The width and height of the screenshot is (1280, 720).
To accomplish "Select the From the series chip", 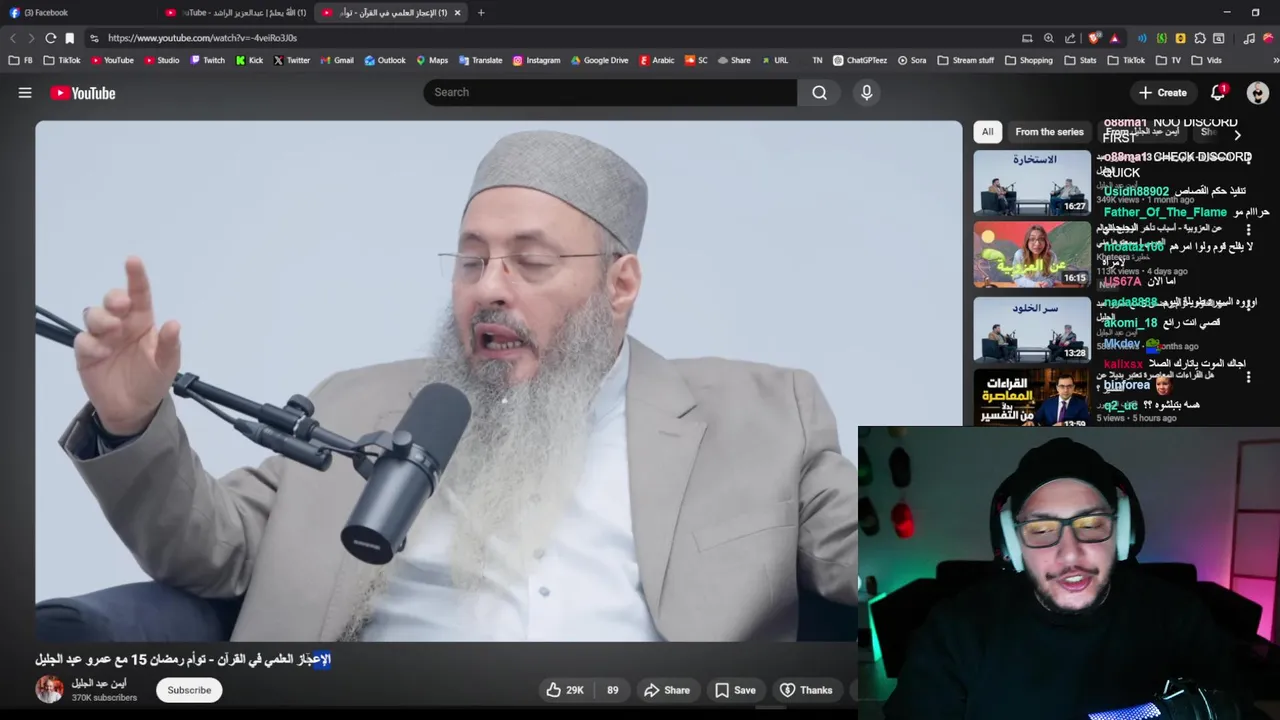I will pyautogui.click(x=1049, y=132).
